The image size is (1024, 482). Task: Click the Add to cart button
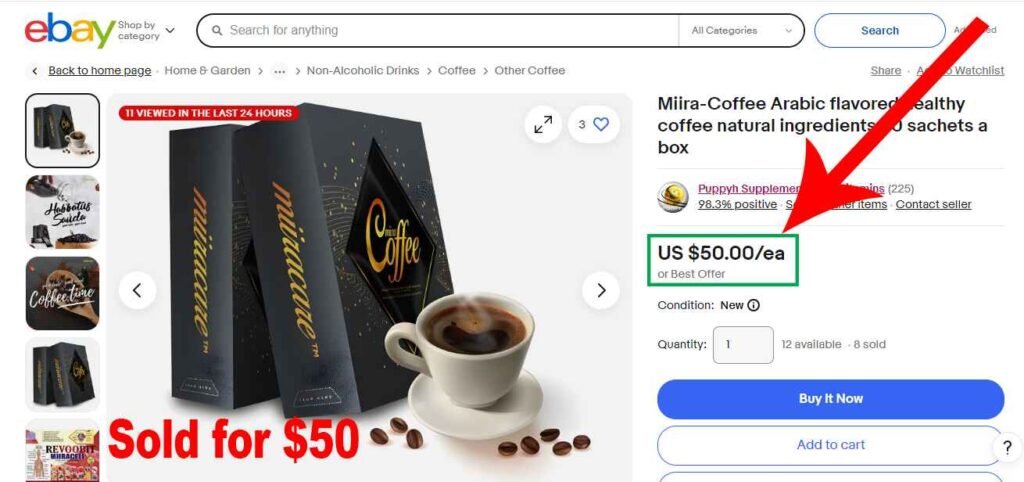coord(831,445)
